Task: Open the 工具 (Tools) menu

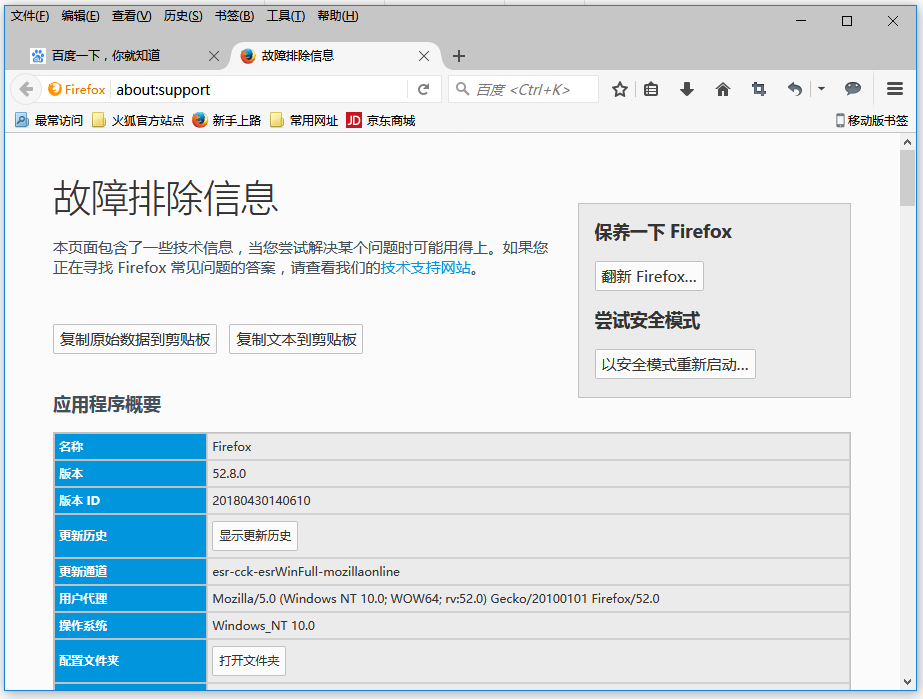Action: 285,16
